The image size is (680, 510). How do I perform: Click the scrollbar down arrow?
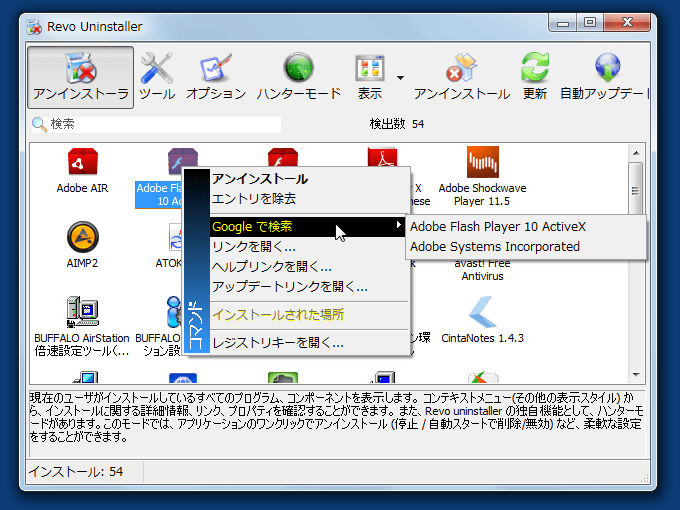point(636,374)
